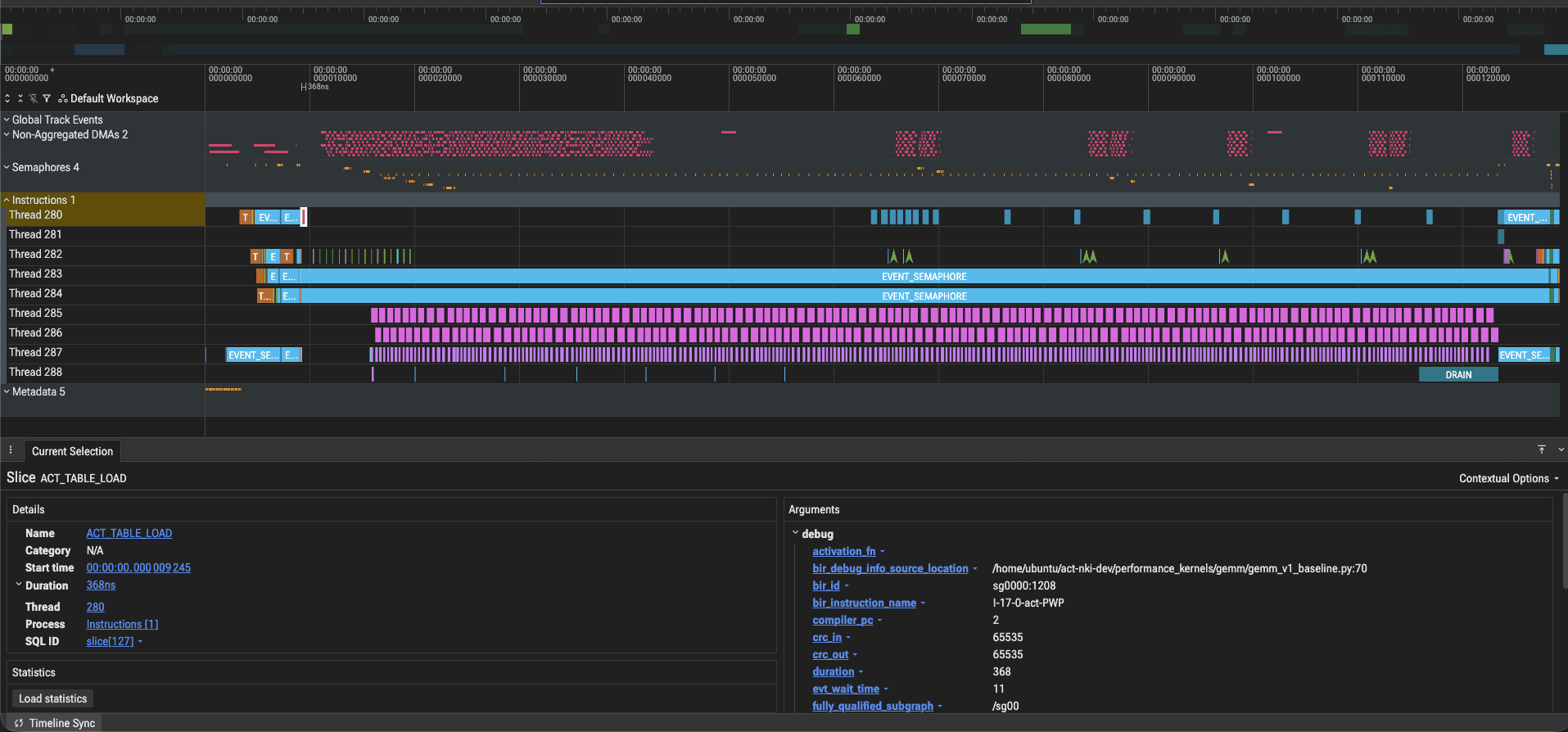Click the expand all tracks icon
1568x732 pixels.
point(7,98)
